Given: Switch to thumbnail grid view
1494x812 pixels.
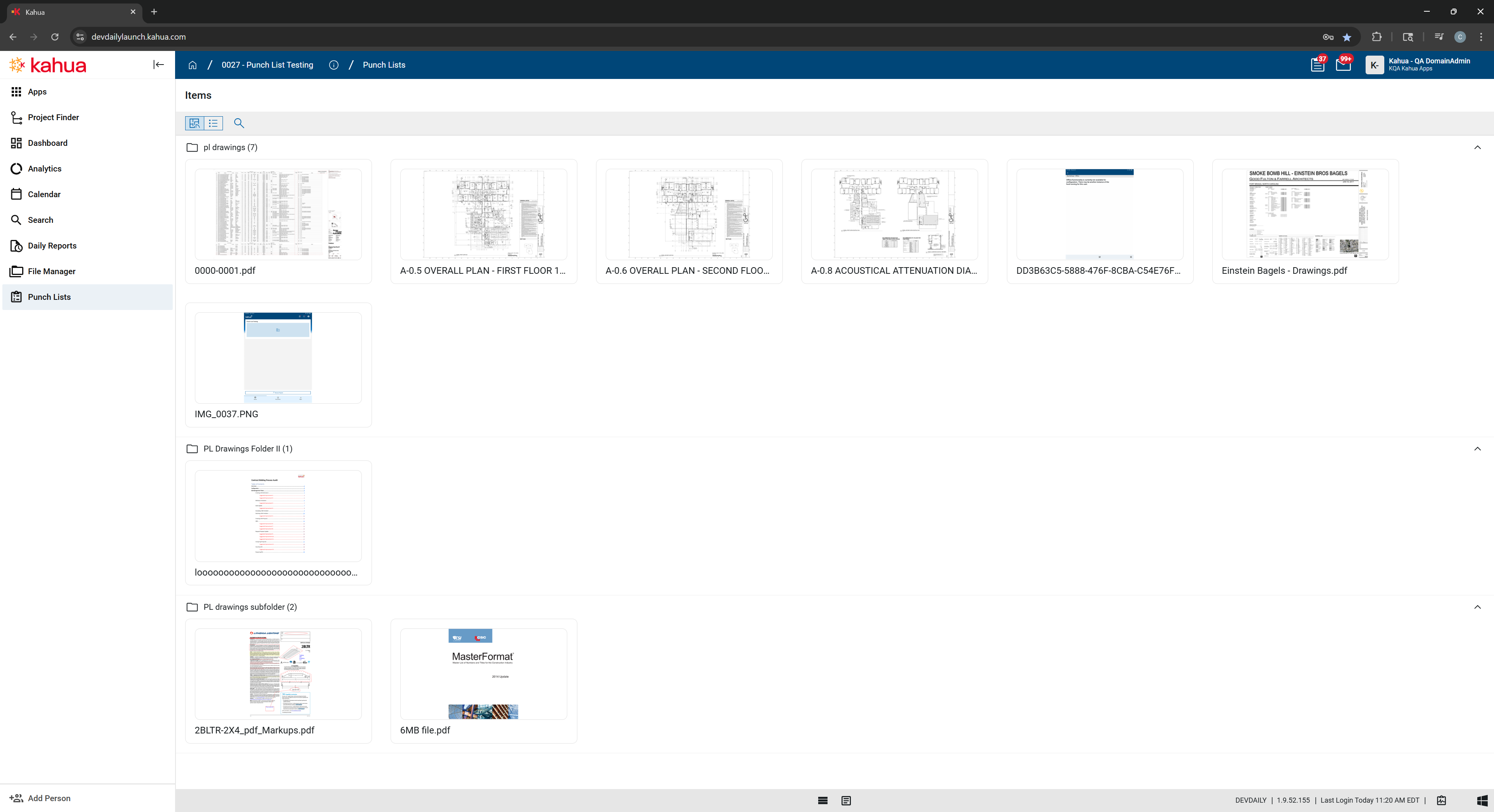Looking at the screenshot, I should tap(194, 123).
